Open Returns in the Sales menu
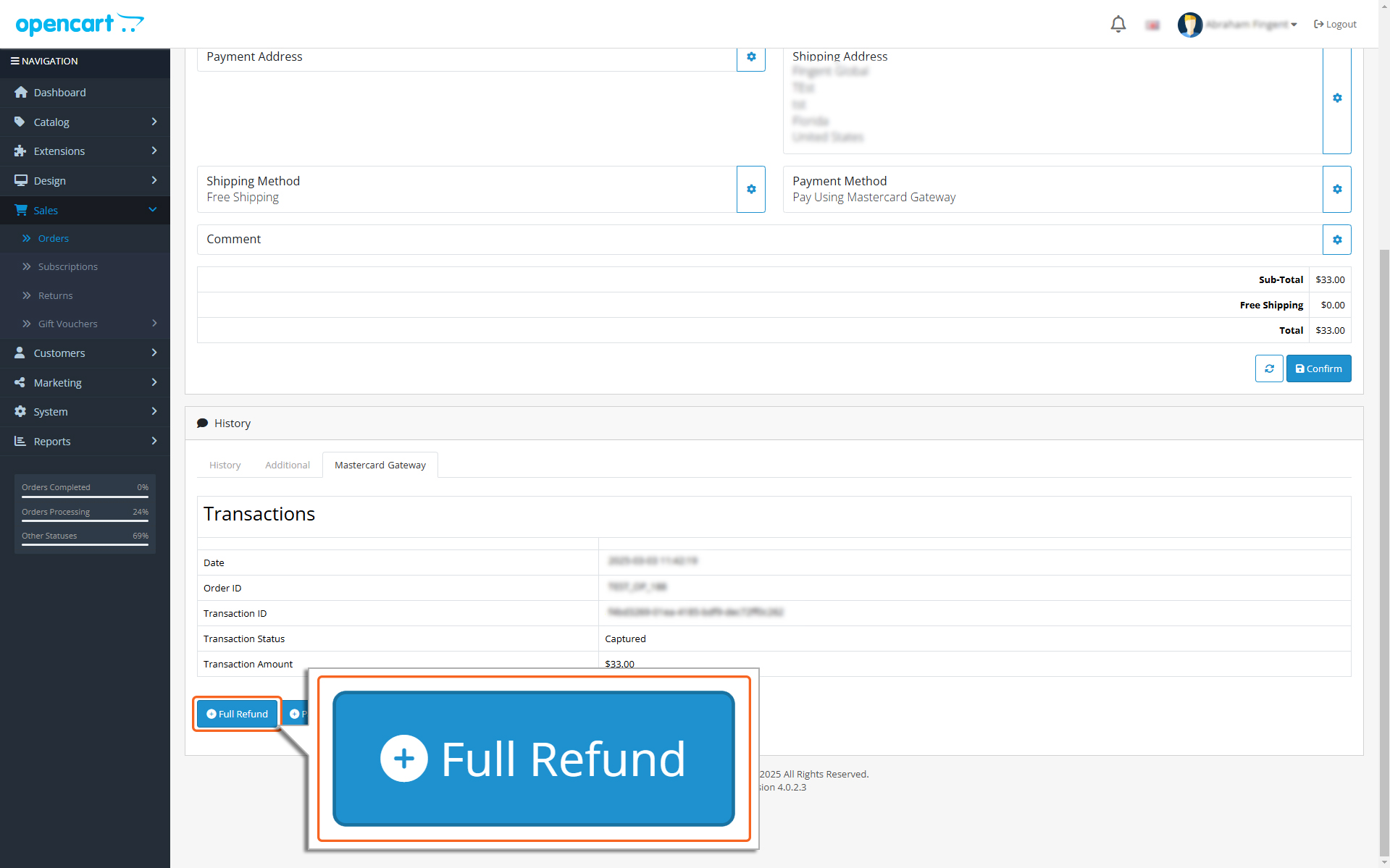The width and height of the screenshot is (1390, 868). [x=56, y=295]
